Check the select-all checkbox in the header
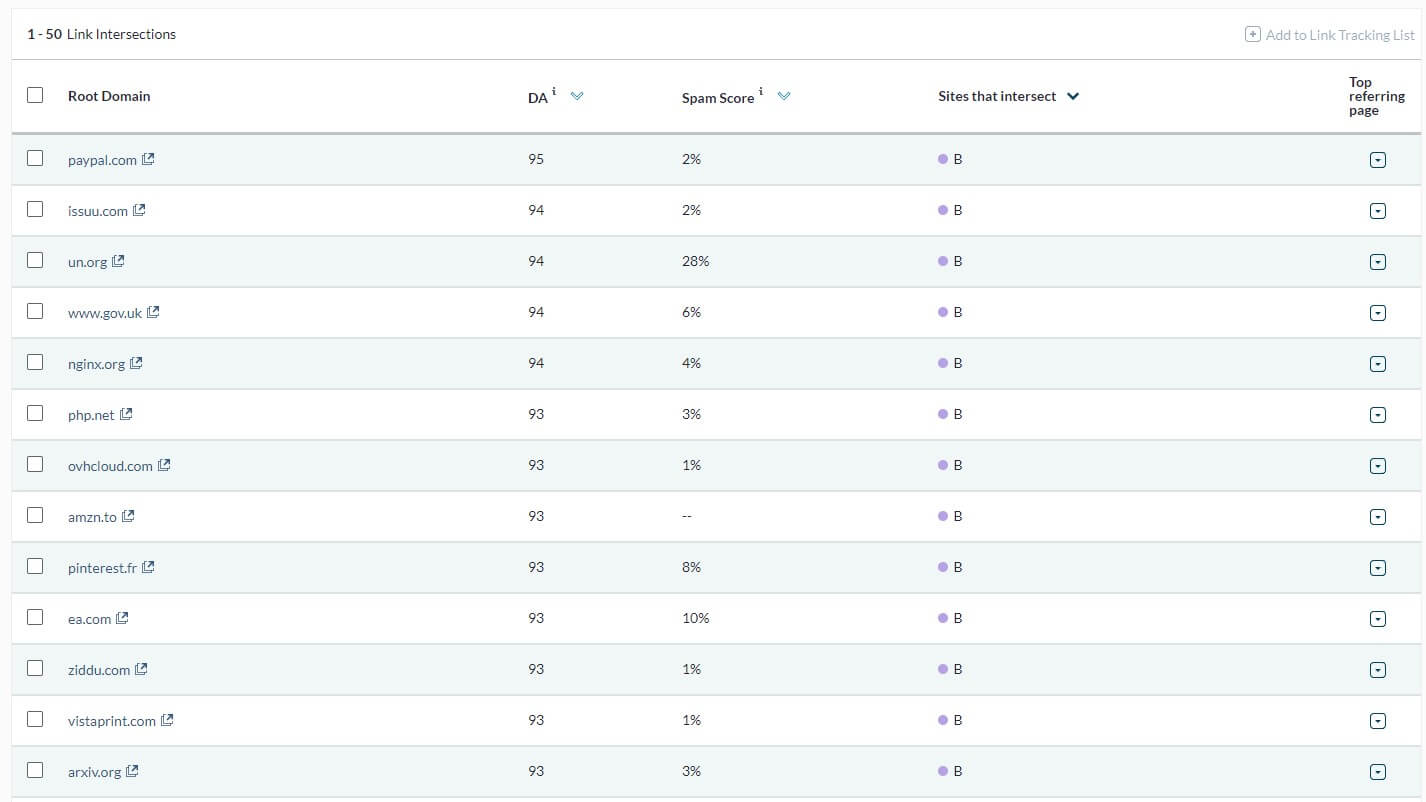This screenshot has height=802, width=1426. pyautogui.click(x=35, y=94)
